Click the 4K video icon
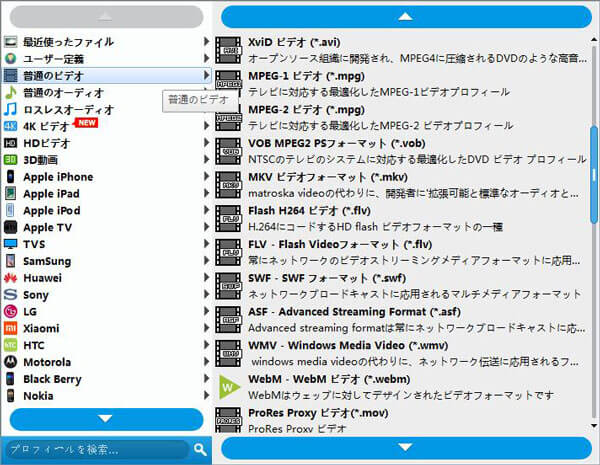This screenshot has height=465, width=600. (x=10, y=126)
